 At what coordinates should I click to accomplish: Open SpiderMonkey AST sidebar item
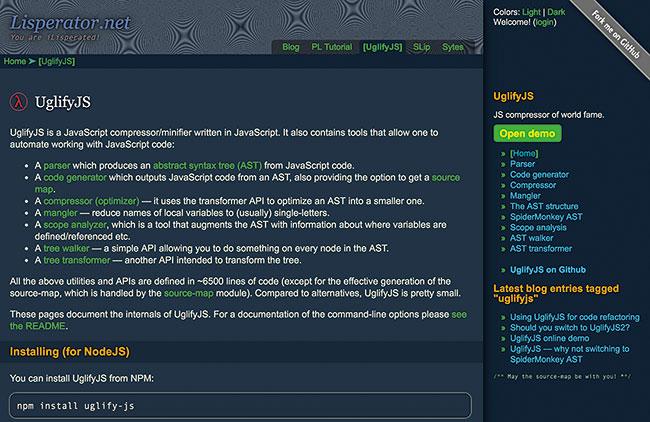546,217
